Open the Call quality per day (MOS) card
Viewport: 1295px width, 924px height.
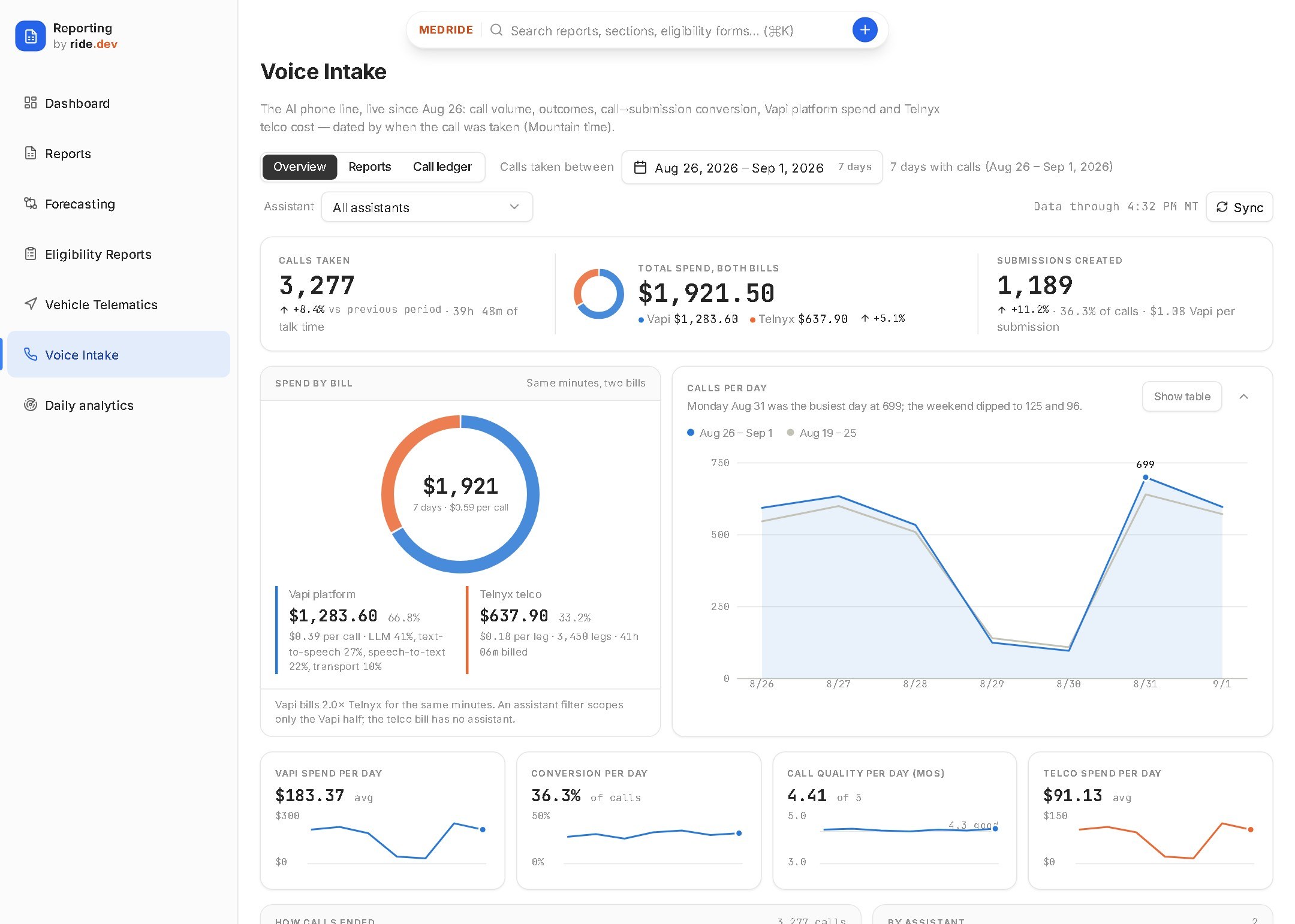(x=895, y=821)
